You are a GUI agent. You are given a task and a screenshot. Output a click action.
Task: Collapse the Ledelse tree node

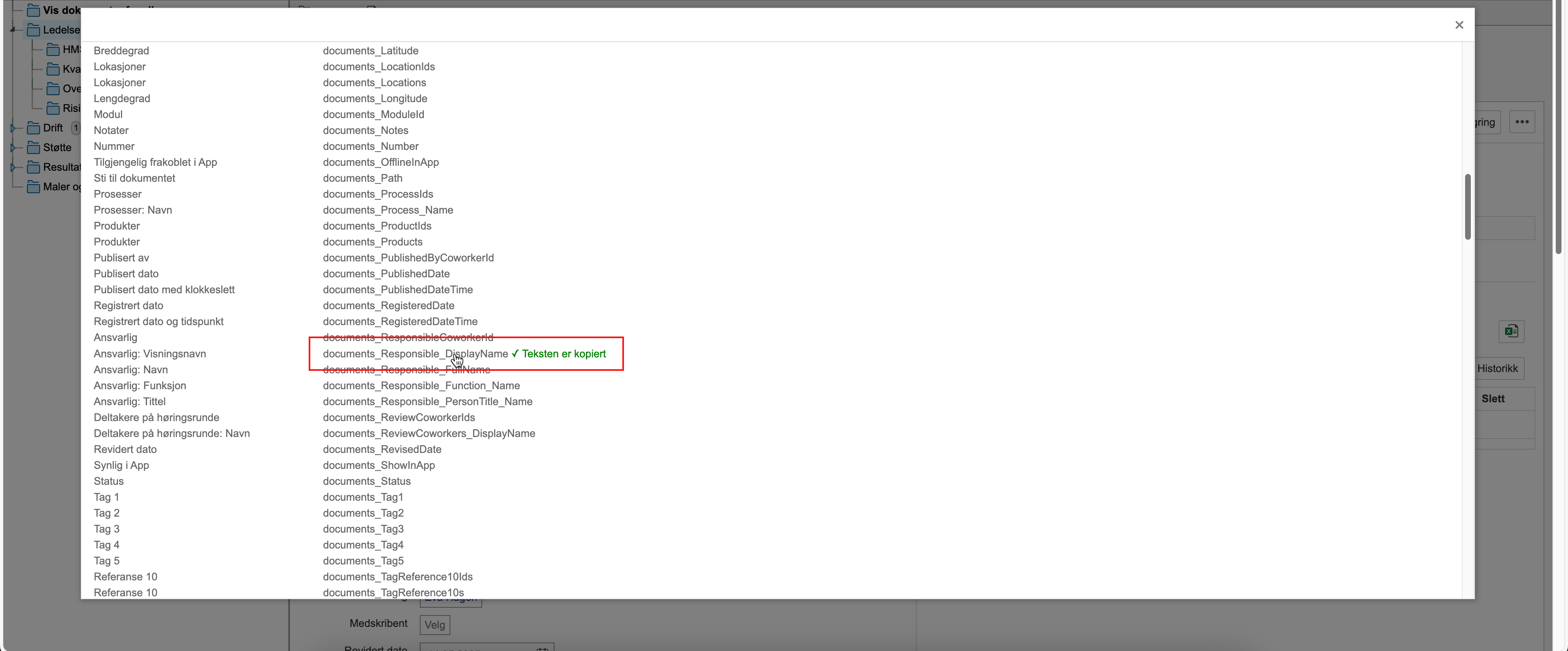tap(13, 30)
